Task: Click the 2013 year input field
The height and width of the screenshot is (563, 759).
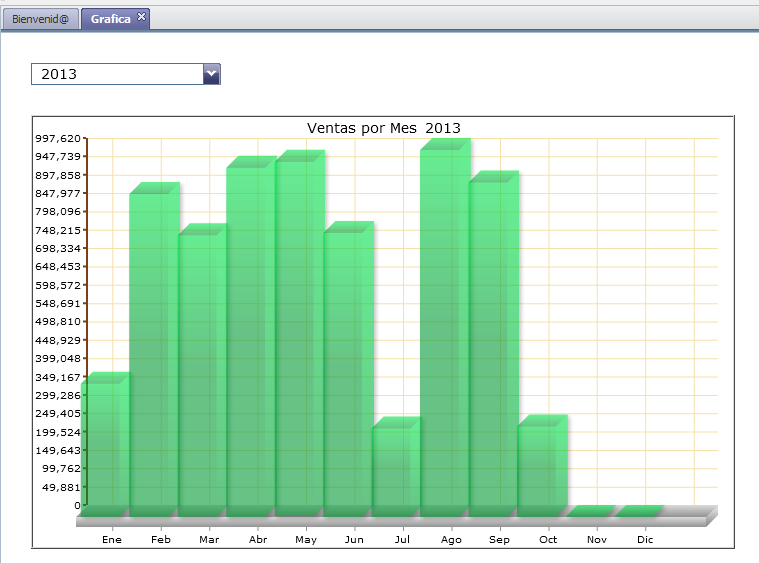Action: pyautogui.click(x=116, y=74)
